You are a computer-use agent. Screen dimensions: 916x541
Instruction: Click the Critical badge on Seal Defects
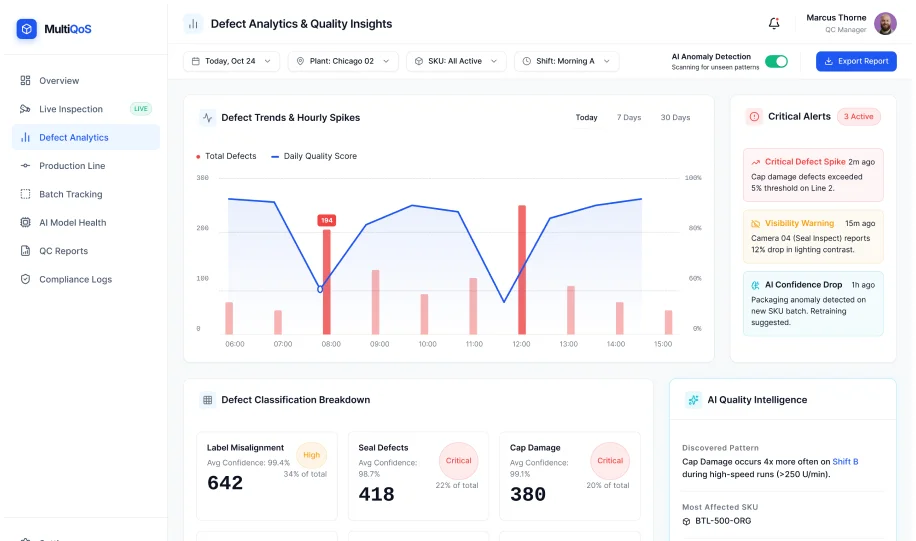[x=459, y=461]
